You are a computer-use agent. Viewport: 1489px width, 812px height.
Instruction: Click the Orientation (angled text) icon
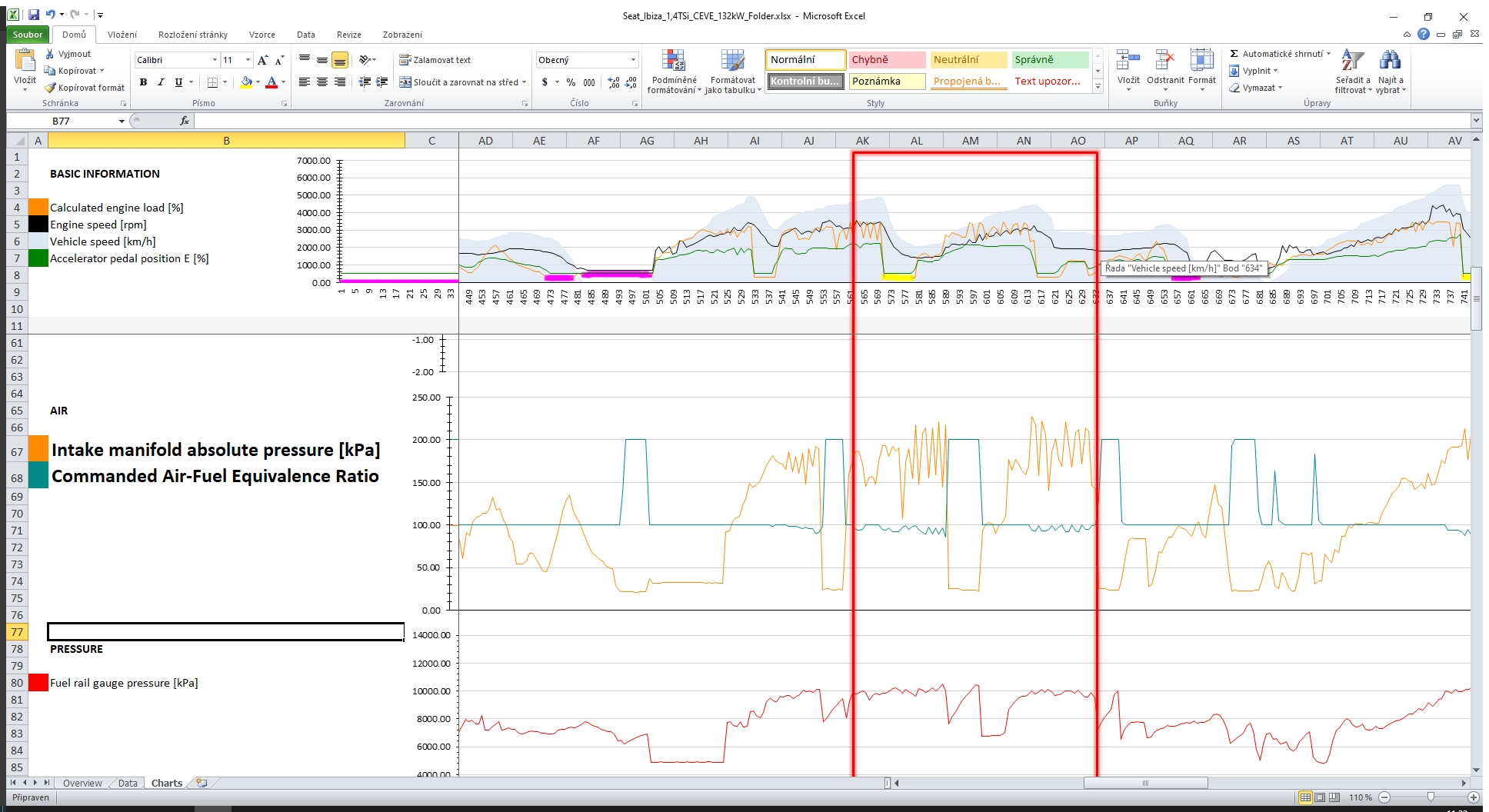click(x=365, y=60)
